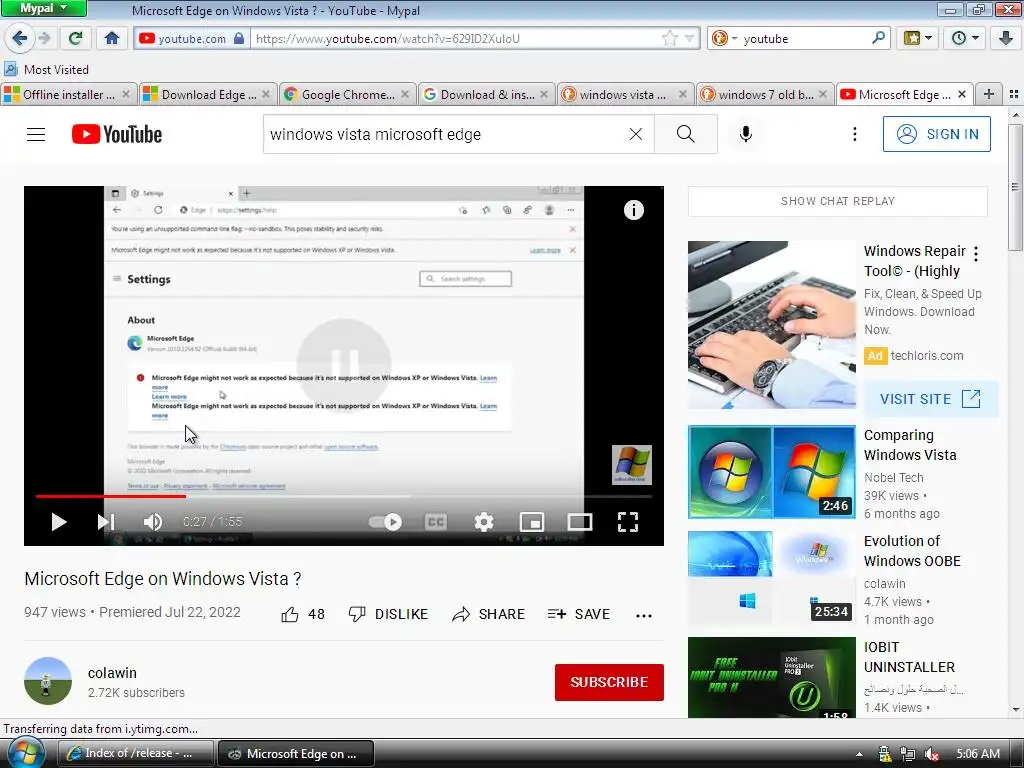Click the browser Forward arrow

click(44, 39)
